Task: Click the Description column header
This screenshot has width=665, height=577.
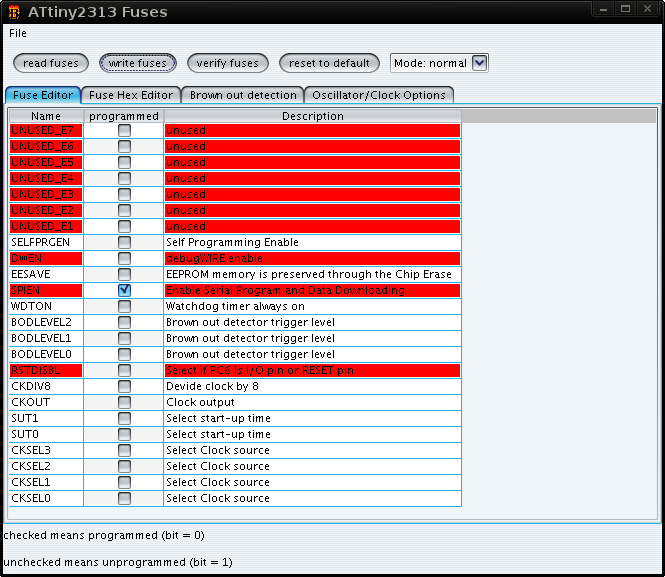Action: tap(313, 116)
